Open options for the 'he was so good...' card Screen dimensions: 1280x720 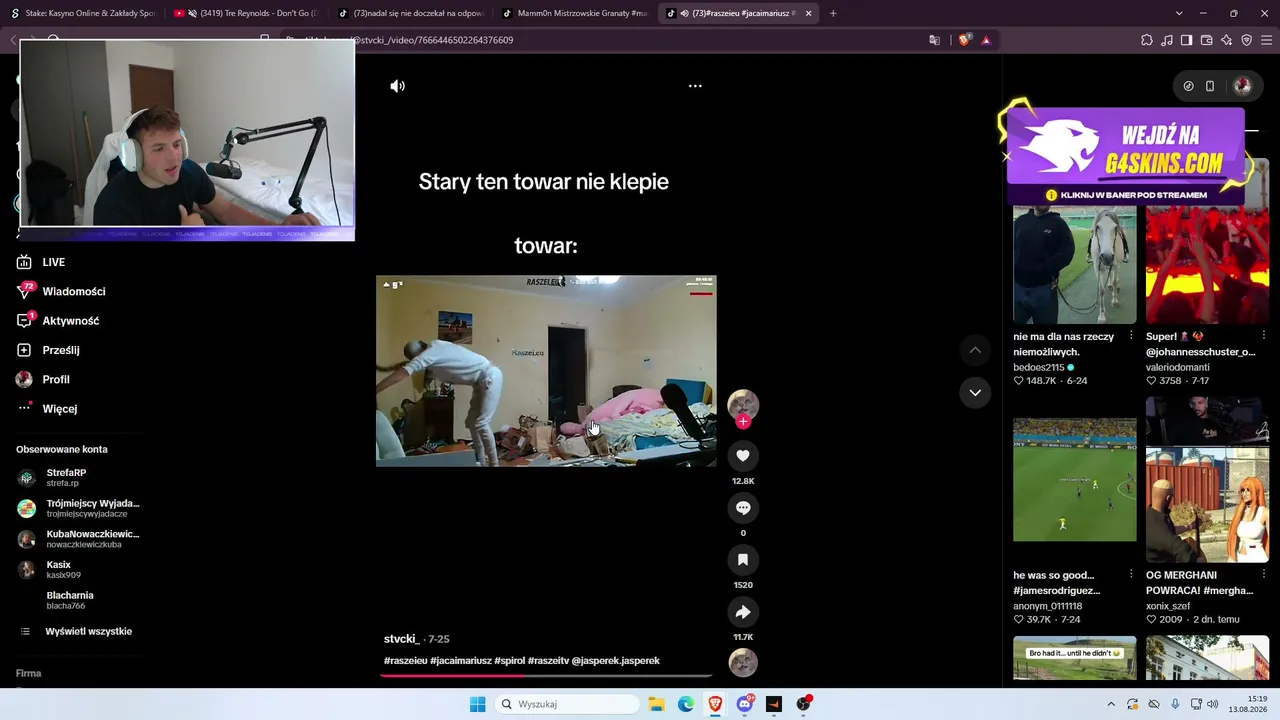[x=1131, y=575]
